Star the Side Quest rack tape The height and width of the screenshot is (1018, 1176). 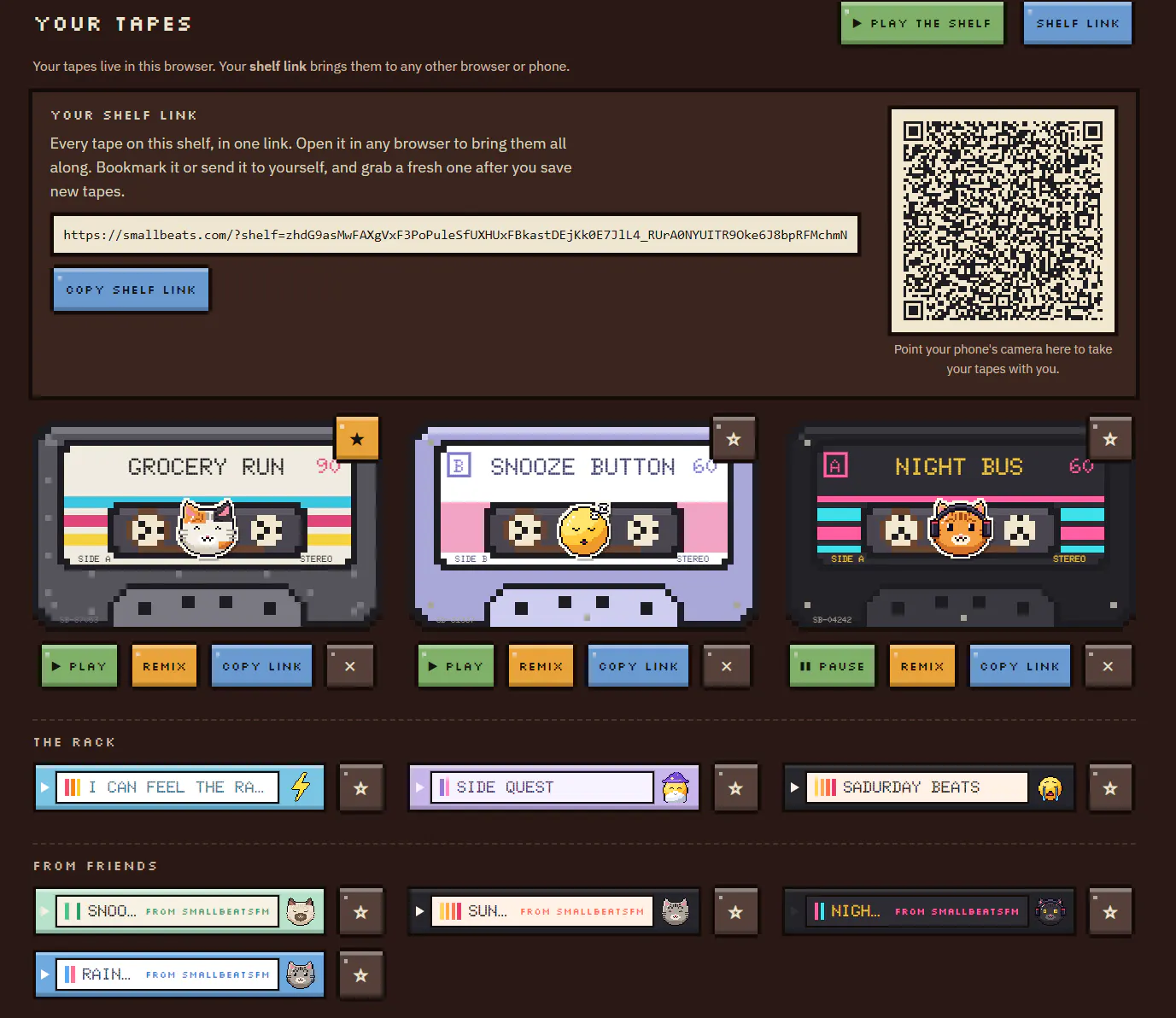(735, 788)
